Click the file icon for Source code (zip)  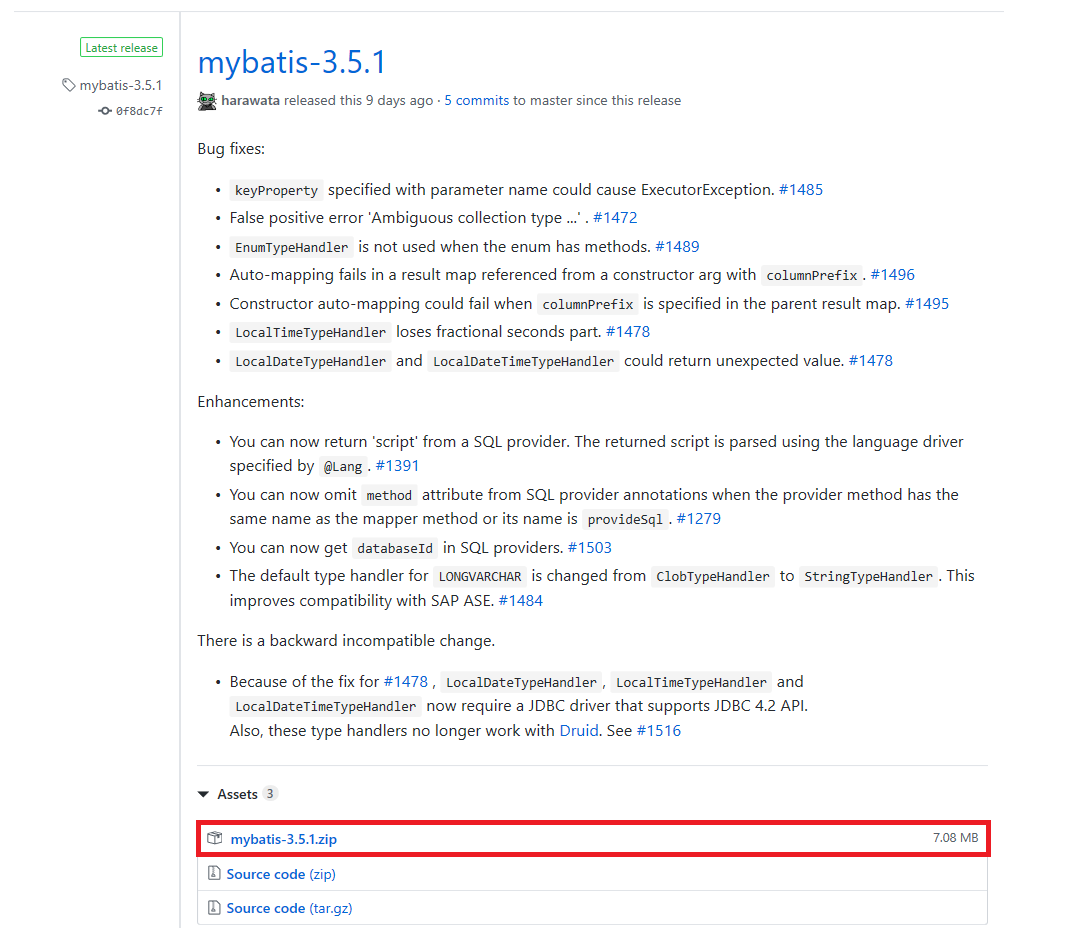coord(214,873)
